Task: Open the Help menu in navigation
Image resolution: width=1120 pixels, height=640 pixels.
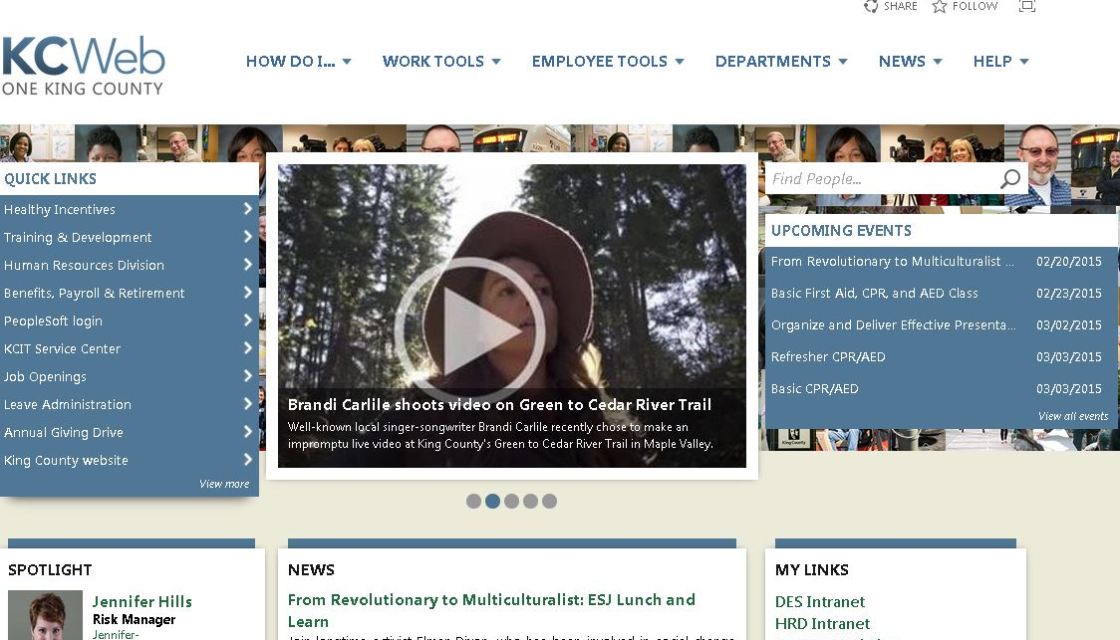Action: click(x=1000, y=62)
